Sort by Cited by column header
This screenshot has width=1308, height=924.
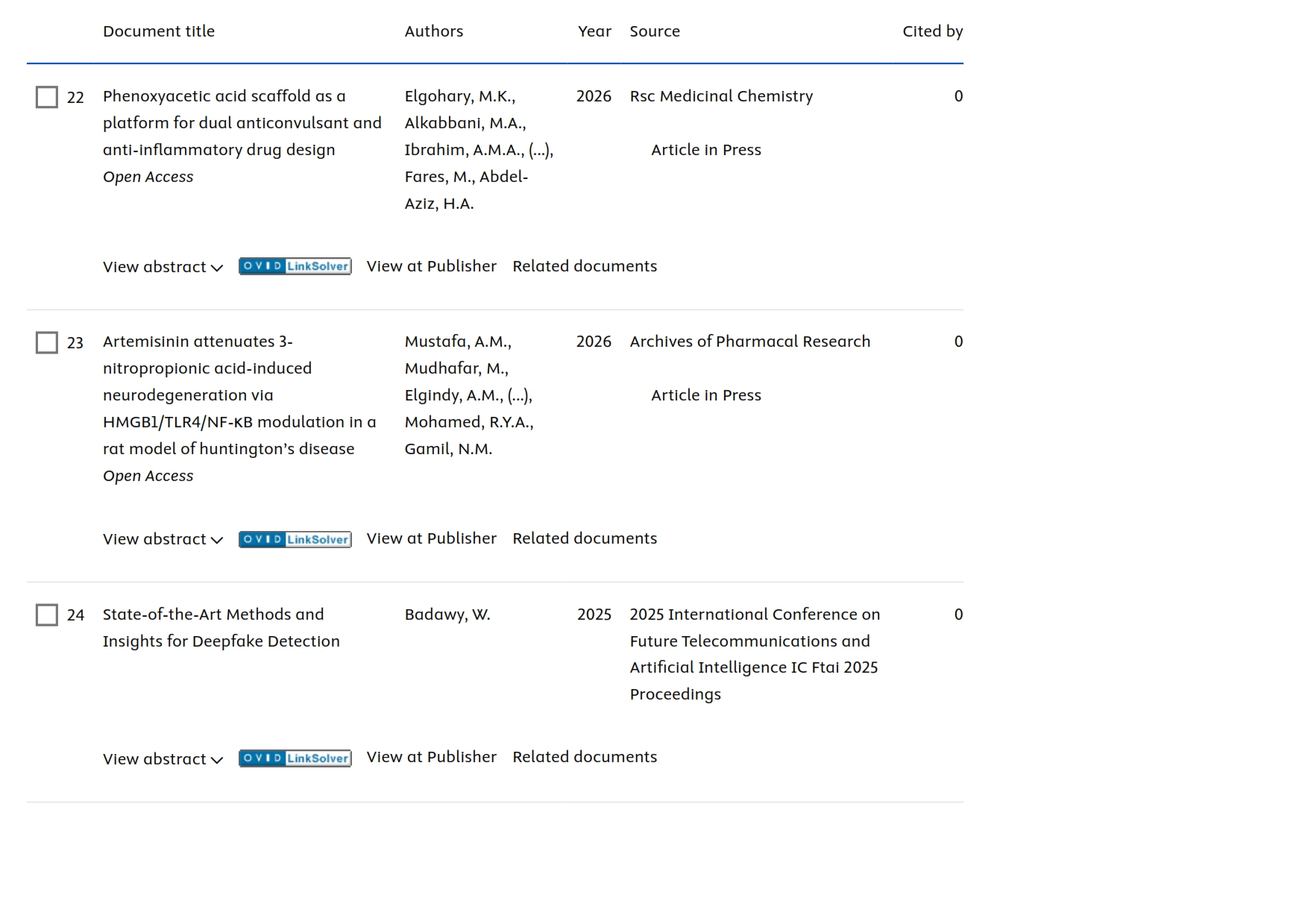pos(932,31)
